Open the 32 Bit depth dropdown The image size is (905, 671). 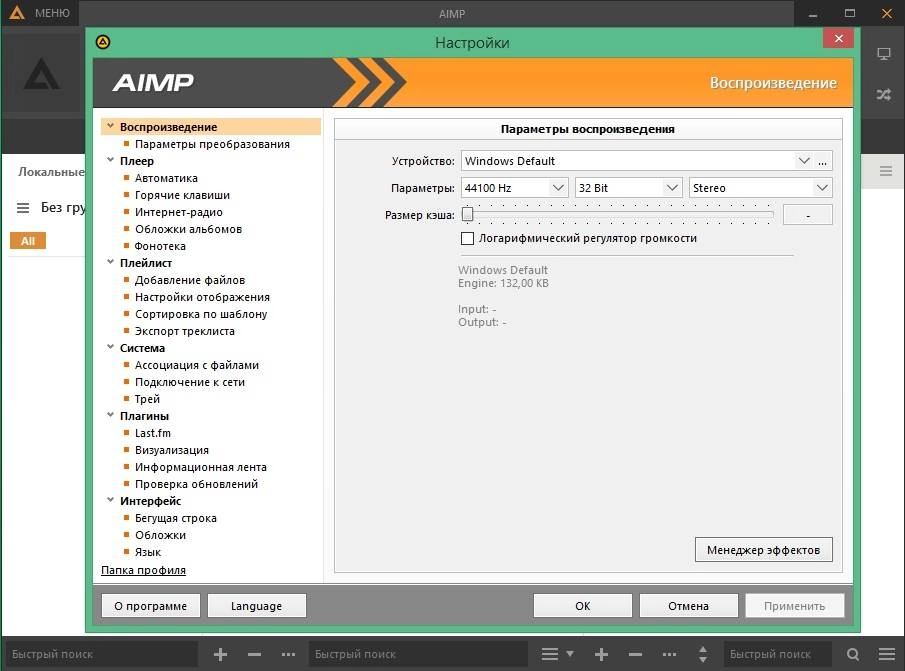629,188
